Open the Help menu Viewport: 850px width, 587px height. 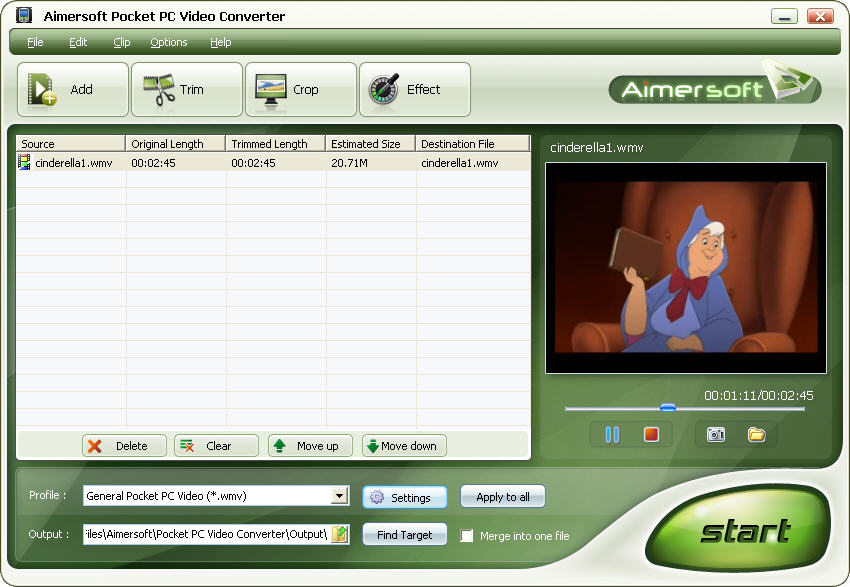(x=221, y=42)
